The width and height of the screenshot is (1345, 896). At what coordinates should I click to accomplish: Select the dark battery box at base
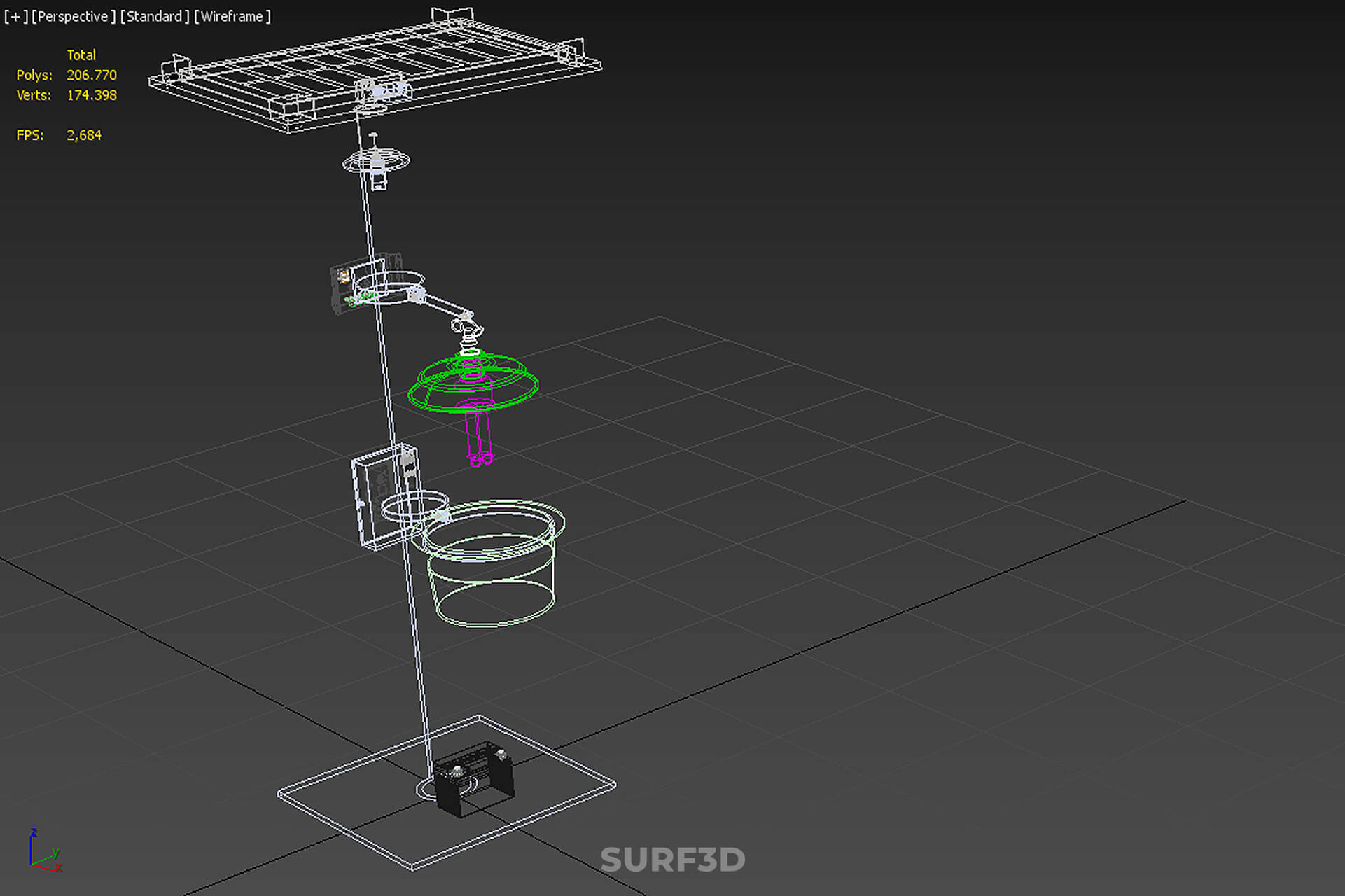[x=474, y=778]
